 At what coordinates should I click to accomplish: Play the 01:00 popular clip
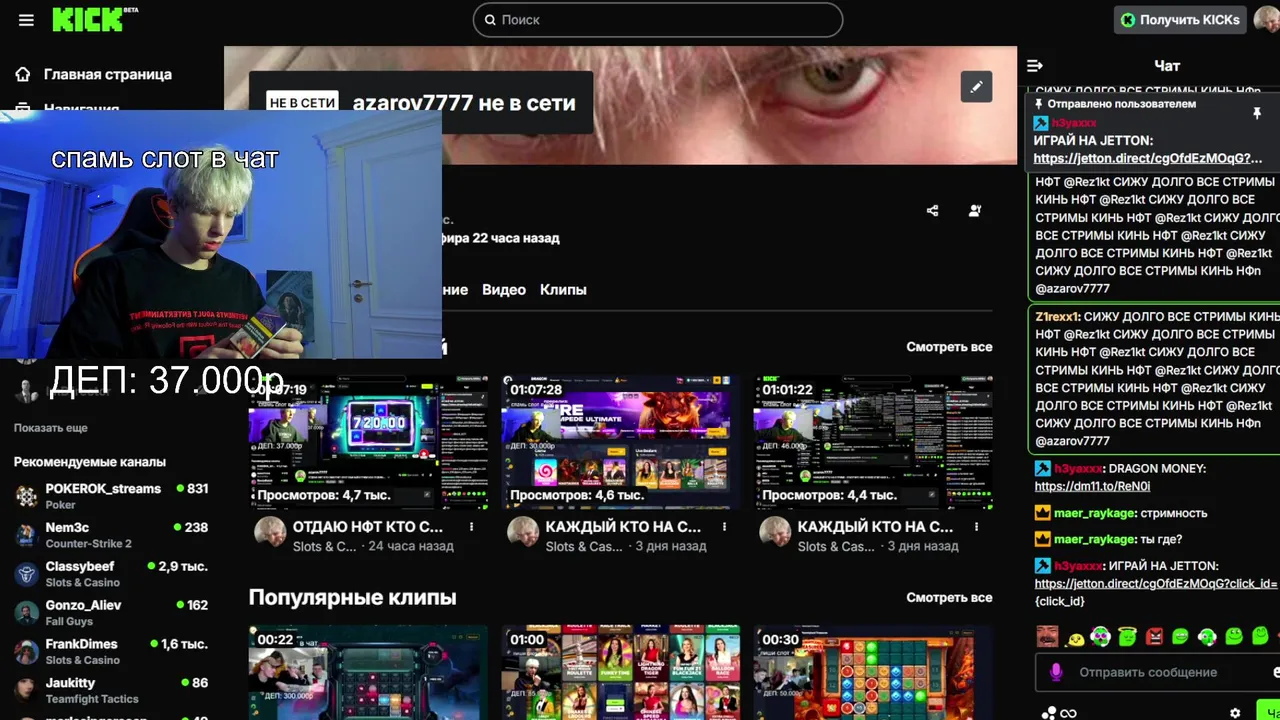621,672
